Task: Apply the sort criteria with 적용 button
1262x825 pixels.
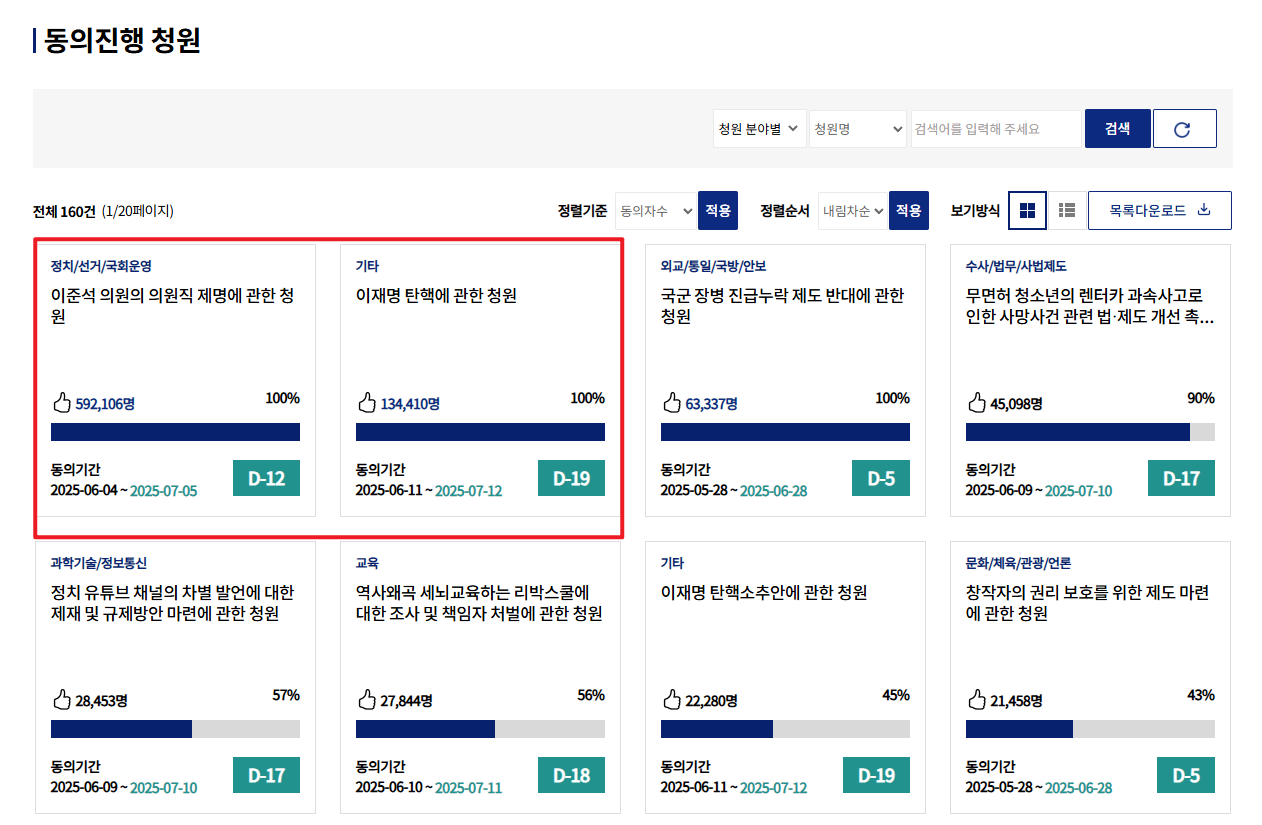Action: [718, 210]
